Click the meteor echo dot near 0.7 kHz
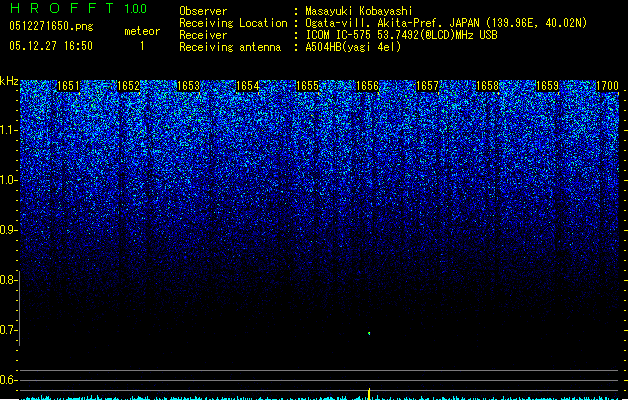The width and height of the screenshot is (629, 400). 369,333
